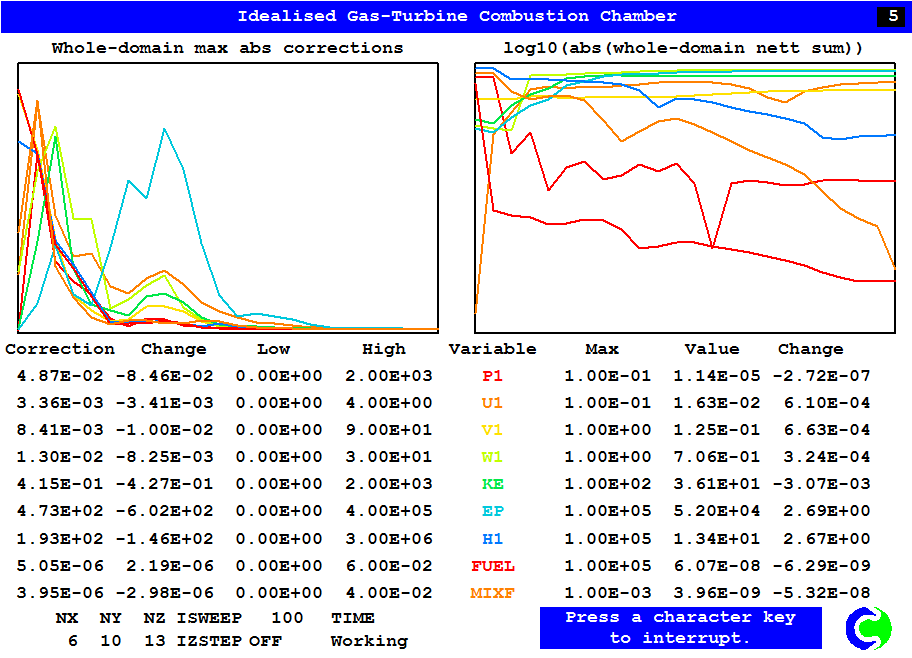Click inside the max abs corrections plot
The image size is (912, 658).
tap(228, 197)
